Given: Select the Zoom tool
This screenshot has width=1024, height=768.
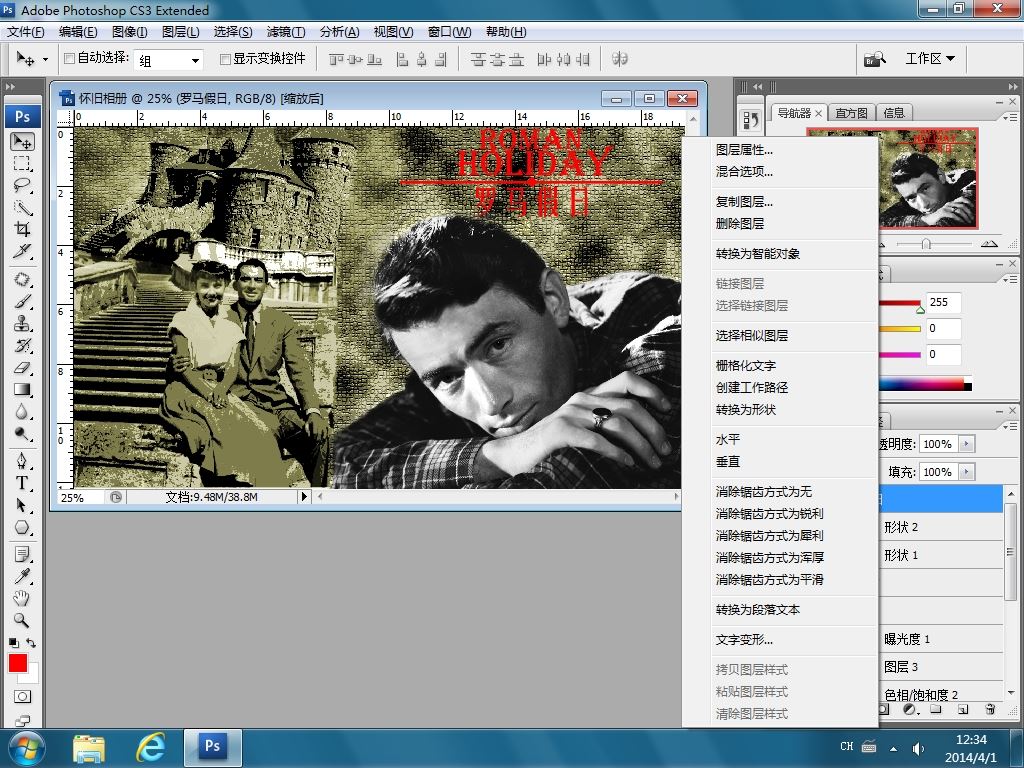Looking at the screenshot, I should pyautogui.click(x=22, y=620).
